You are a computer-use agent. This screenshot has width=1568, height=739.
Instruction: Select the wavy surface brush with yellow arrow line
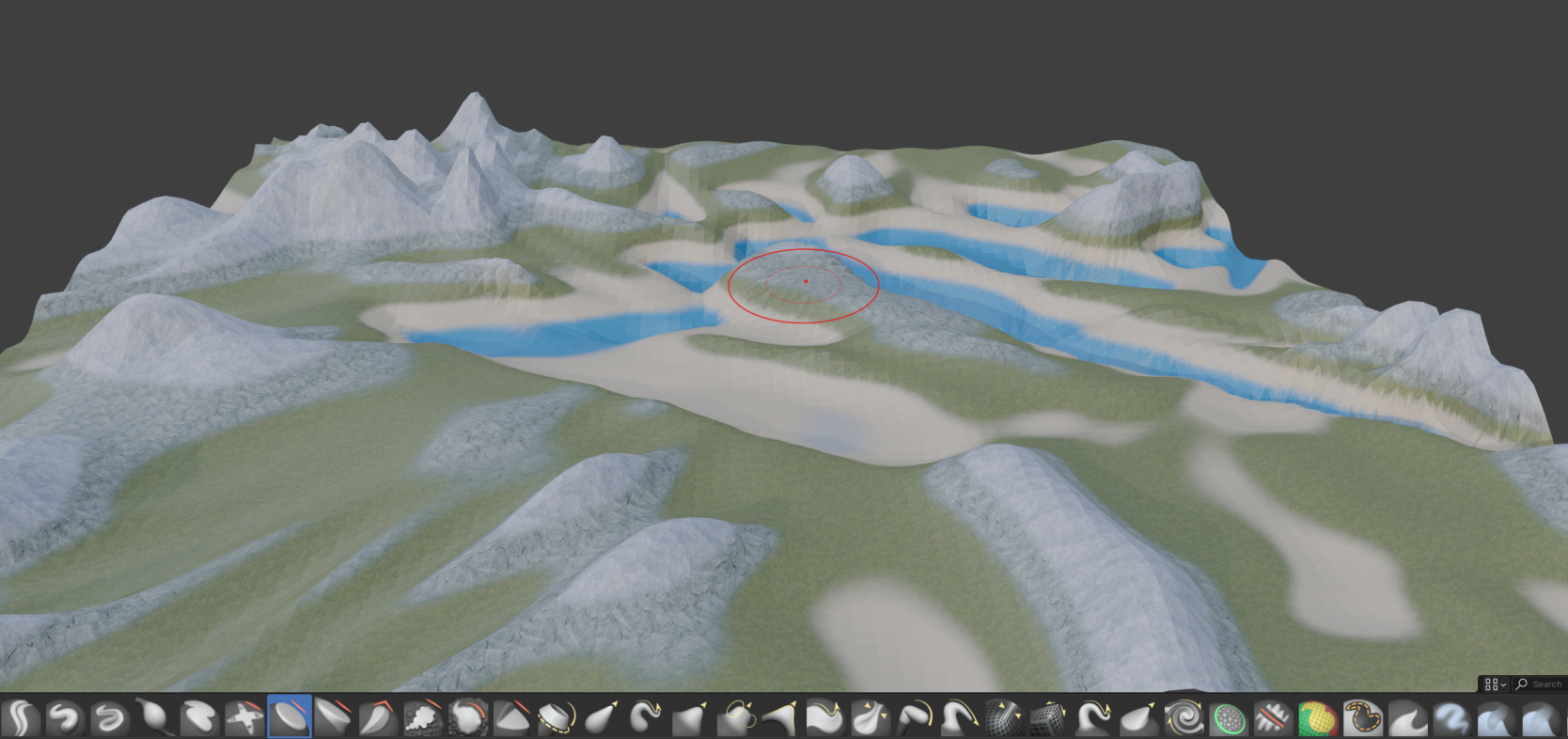pos(825,717)
